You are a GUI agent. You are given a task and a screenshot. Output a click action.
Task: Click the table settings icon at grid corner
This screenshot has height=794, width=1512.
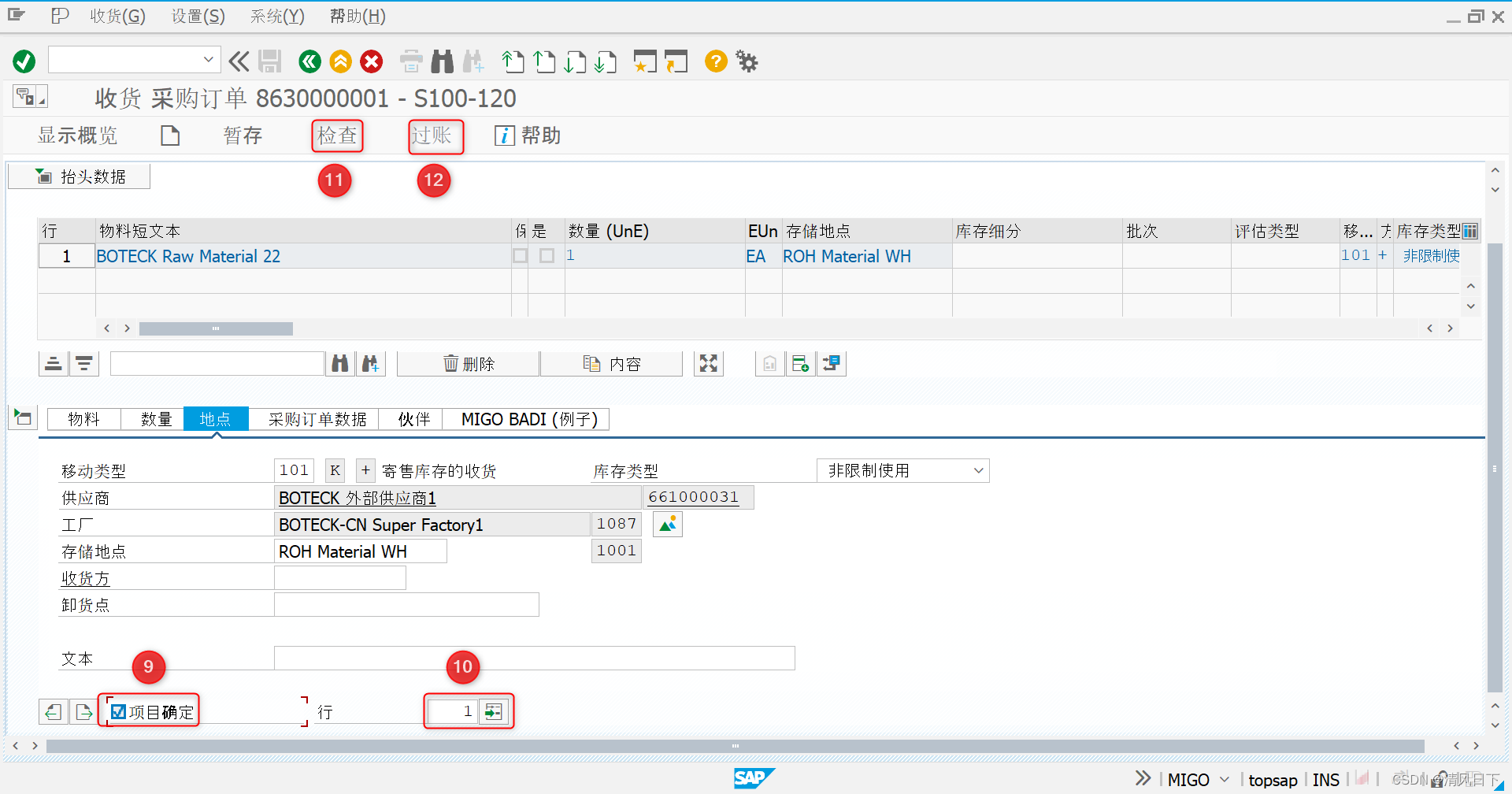click(x=1470, y=231)
